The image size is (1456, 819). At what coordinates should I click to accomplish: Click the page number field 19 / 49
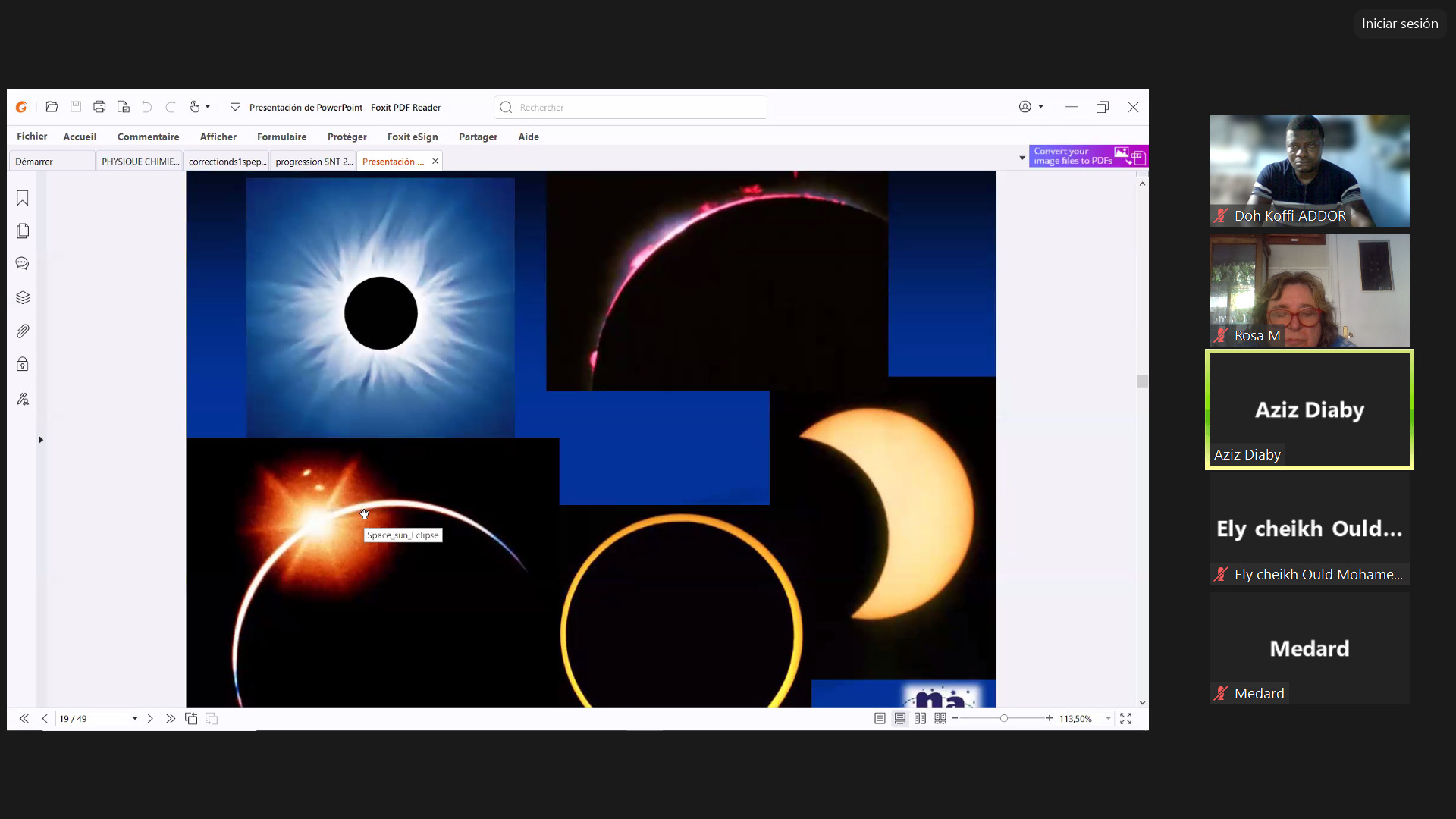coord(93,718)
